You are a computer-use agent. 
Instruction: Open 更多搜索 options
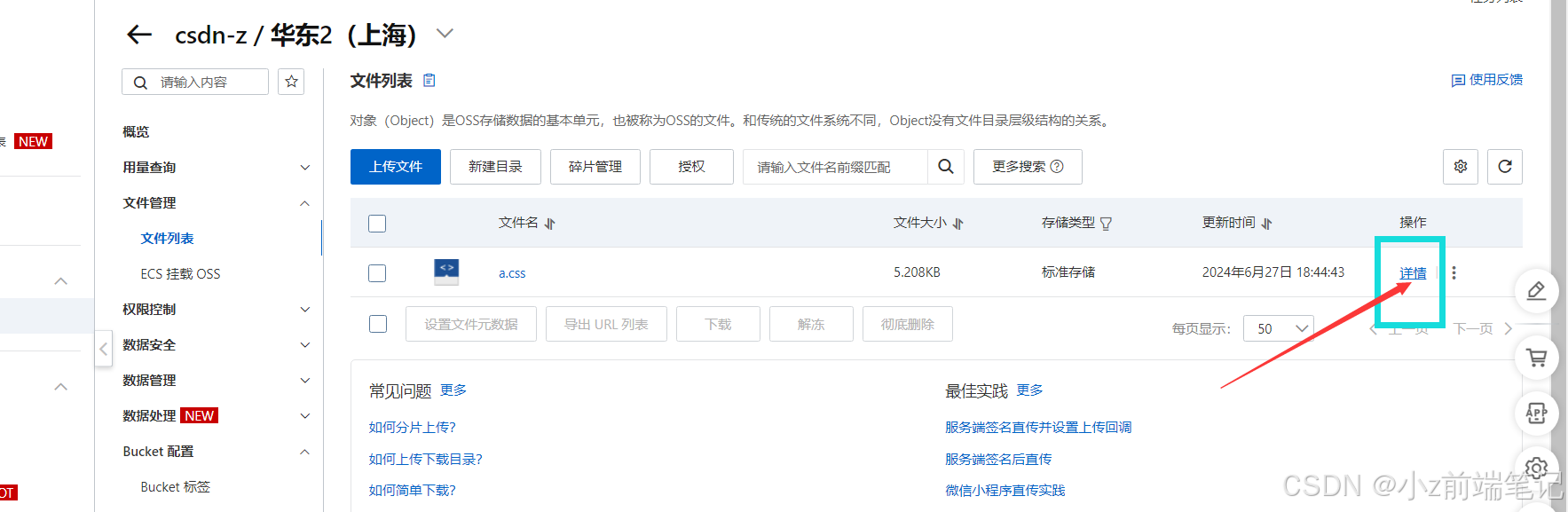(x=1028, y=167)
